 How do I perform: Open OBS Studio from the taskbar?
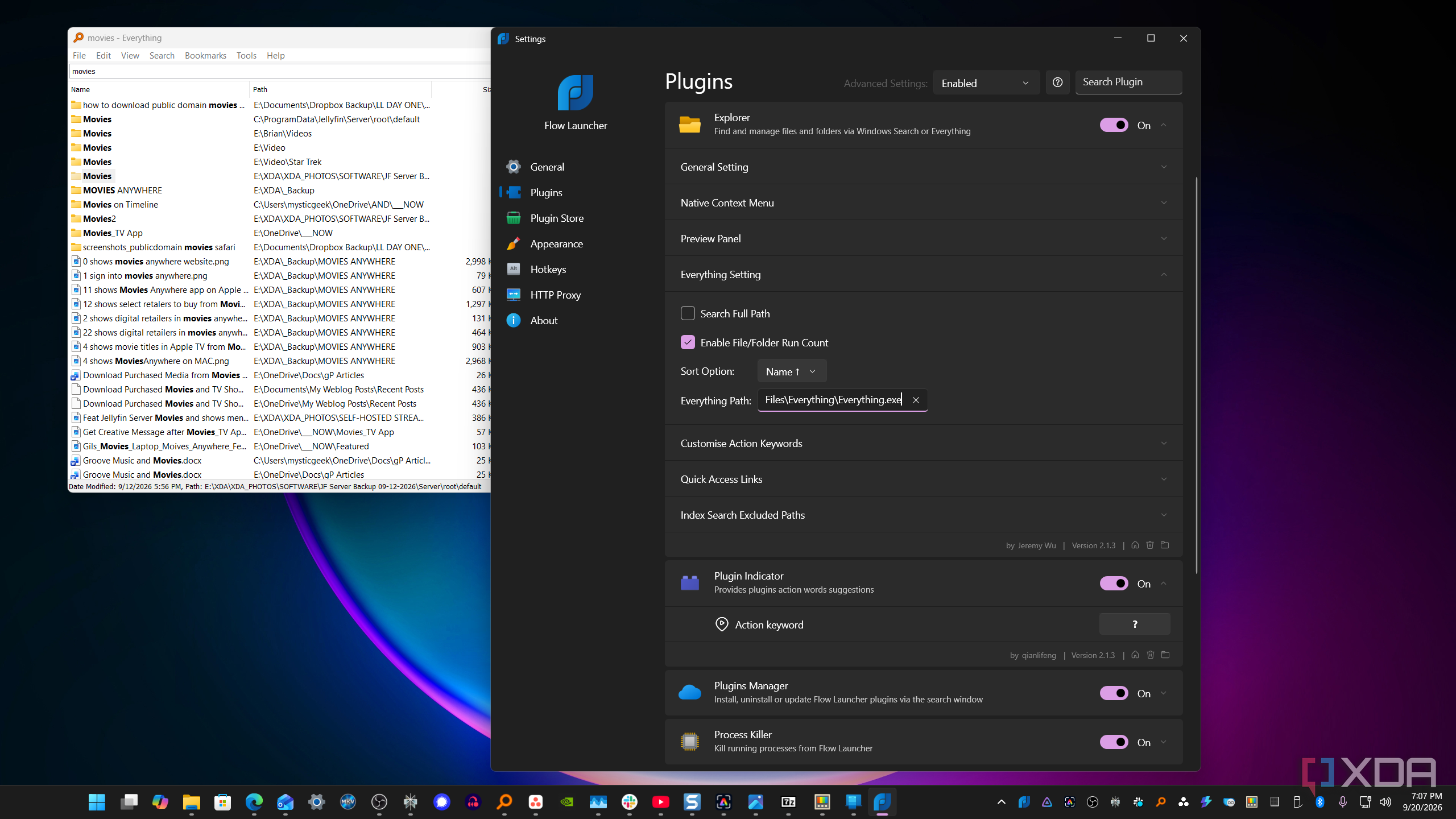379,802
